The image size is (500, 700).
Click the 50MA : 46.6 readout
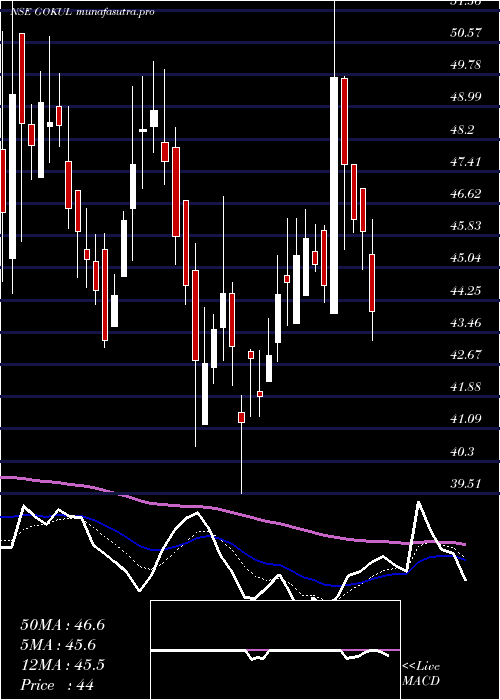62,625
